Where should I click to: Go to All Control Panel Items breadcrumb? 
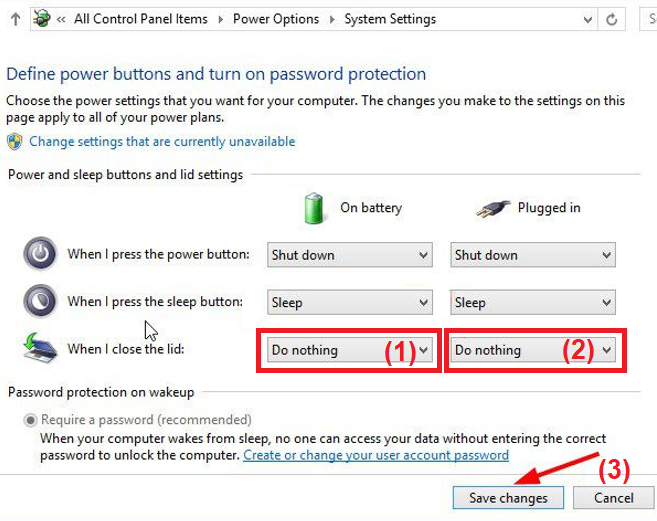pos(141,19)
